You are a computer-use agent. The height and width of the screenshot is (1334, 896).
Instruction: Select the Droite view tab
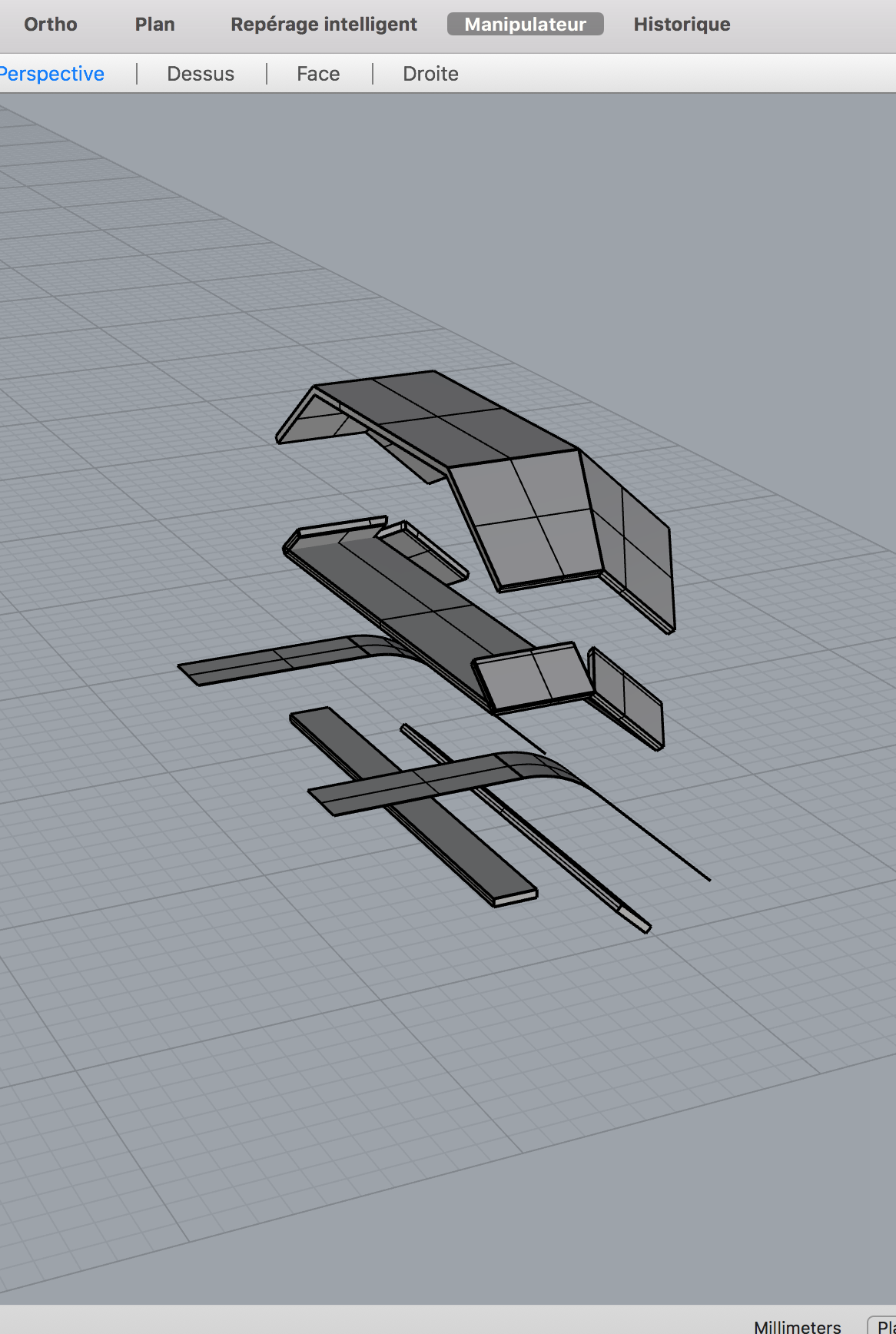point(430,74)
